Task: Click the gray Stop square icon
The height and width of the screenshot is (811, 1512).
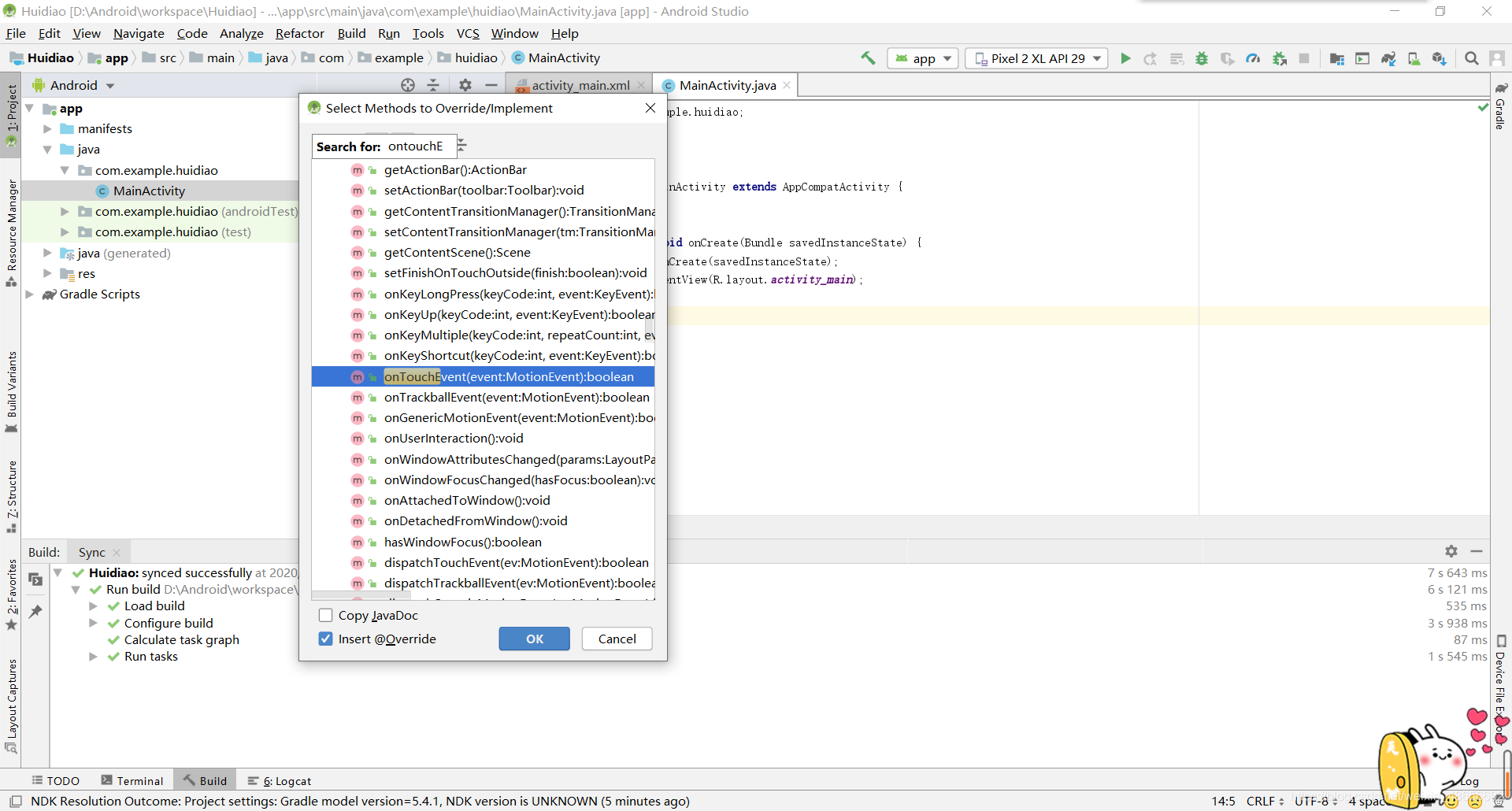Action: point(1304,58)
